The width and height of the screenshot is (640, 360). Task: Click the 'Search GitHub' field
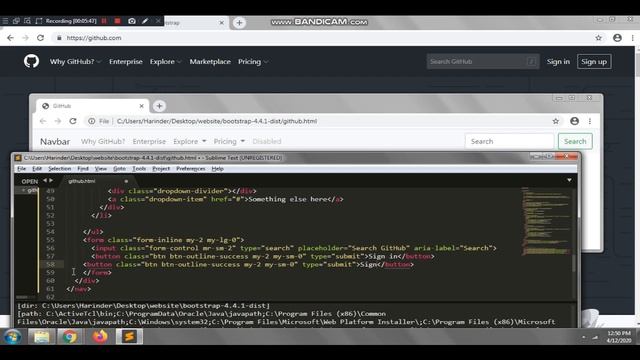[483, 62]
